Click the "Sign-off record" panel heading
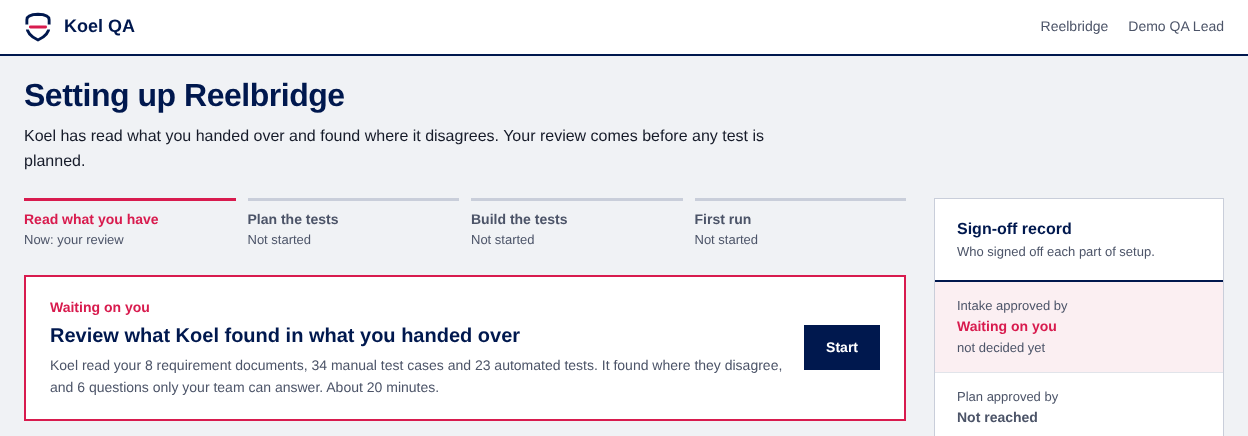Screen dimensions: 1248x436 1014,229
